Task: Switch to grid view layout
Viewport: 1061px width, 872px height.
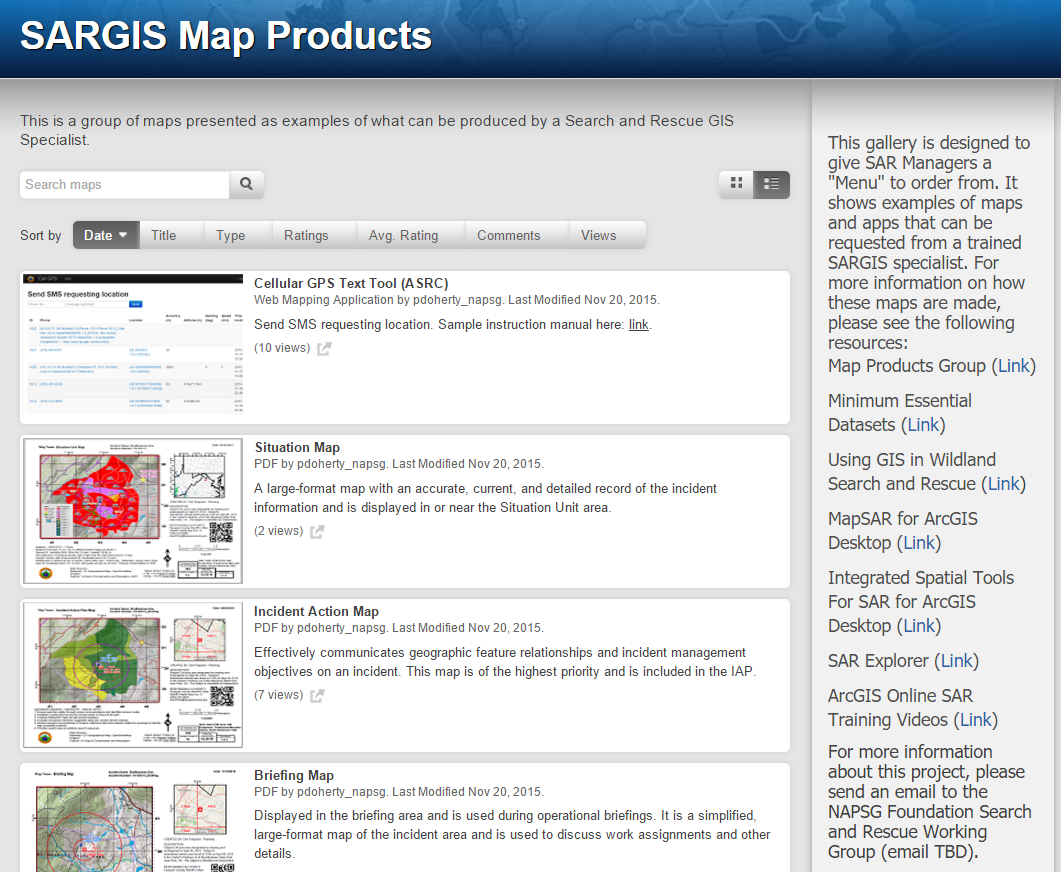Action: click(x=736, y=184)
